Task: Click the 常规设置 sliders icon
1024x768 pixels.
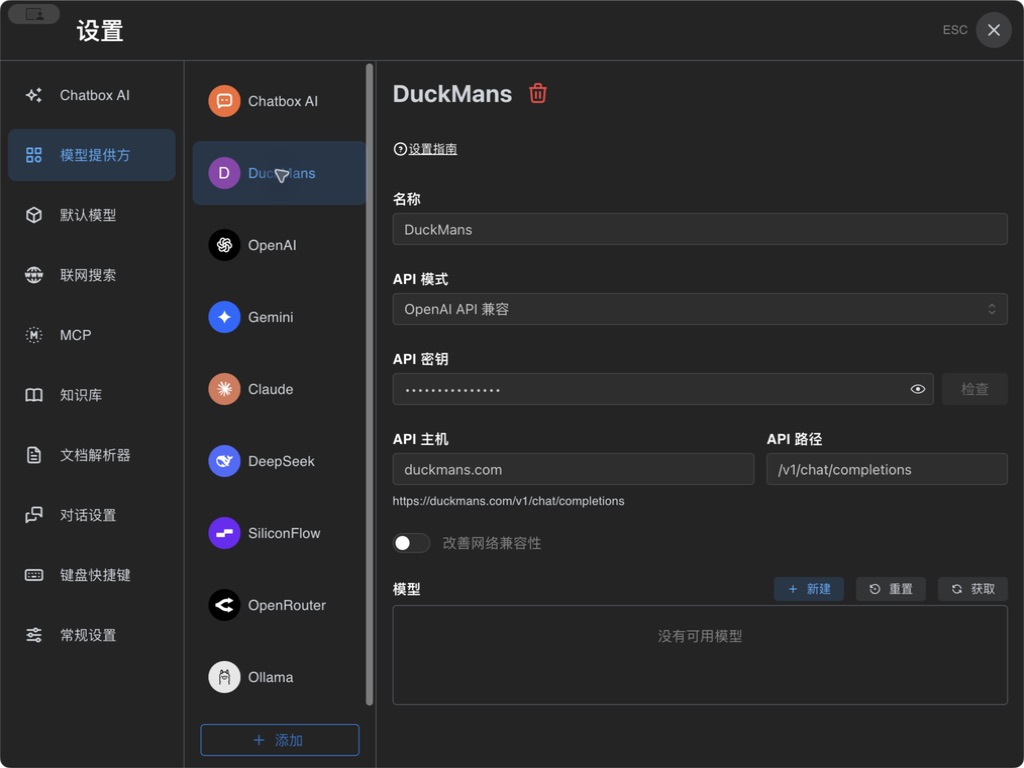Action: pyautogui.click(x=34, y=635)
